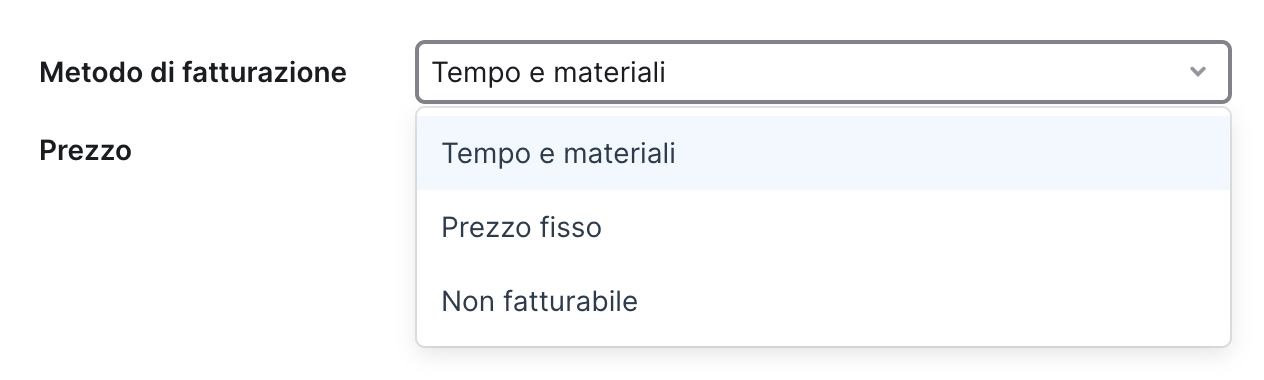Set billing method to Prezzo fisso

[823, 228]
